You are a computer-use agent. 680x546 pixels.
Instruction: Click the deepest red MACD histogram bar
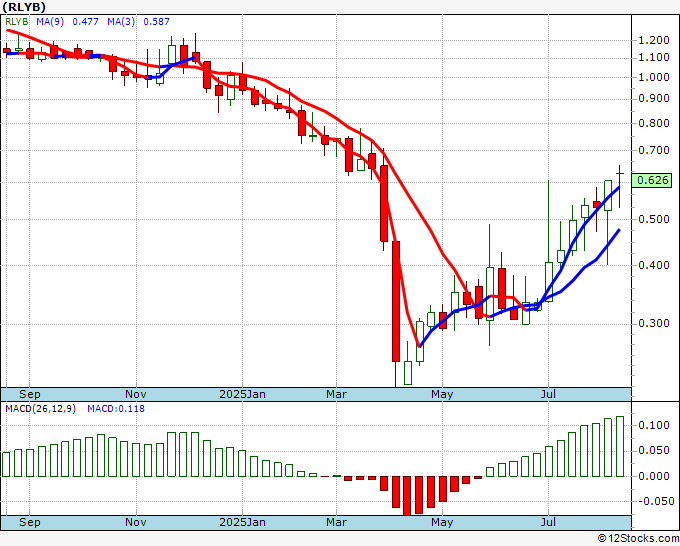408,496
